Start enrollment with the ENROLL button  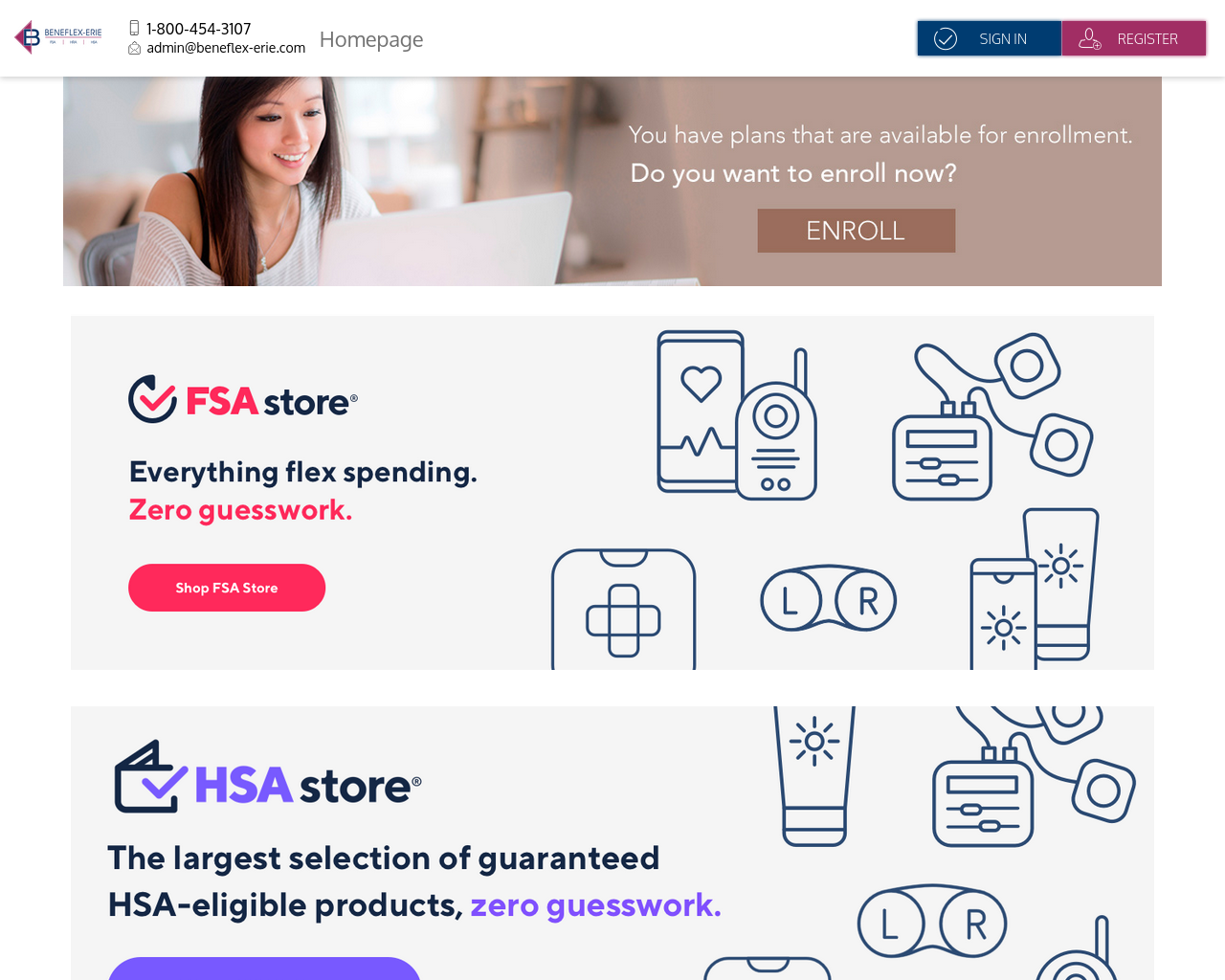point(857,231)
